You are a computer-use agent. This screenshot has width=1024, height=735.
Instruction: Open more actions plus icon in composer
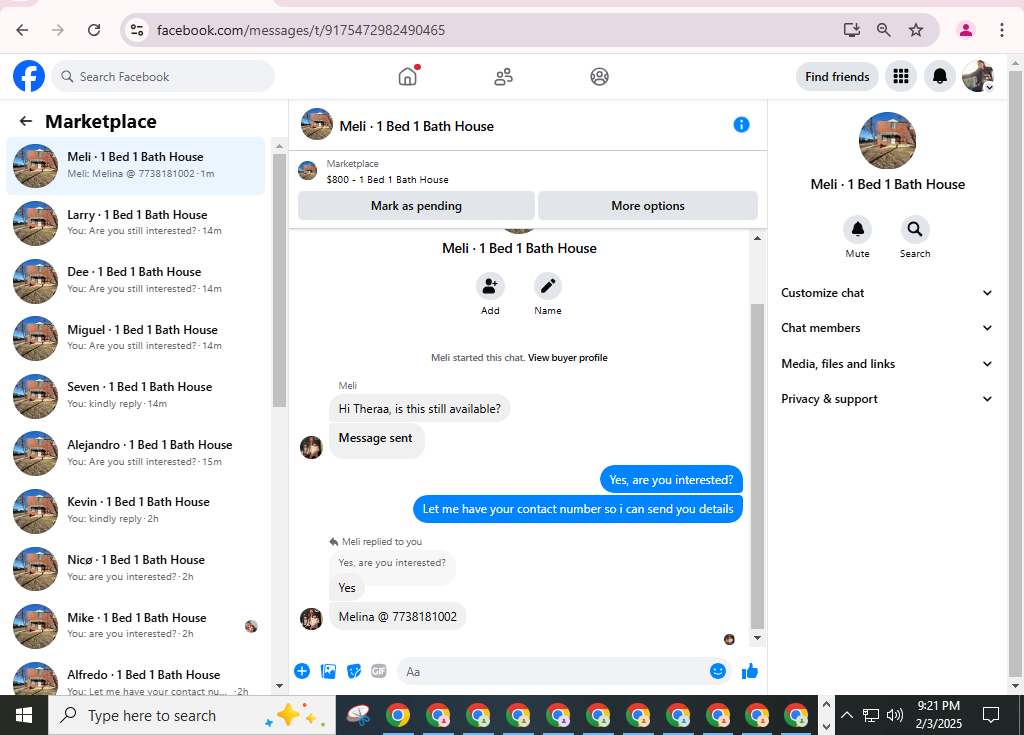[x=302, y=671]
